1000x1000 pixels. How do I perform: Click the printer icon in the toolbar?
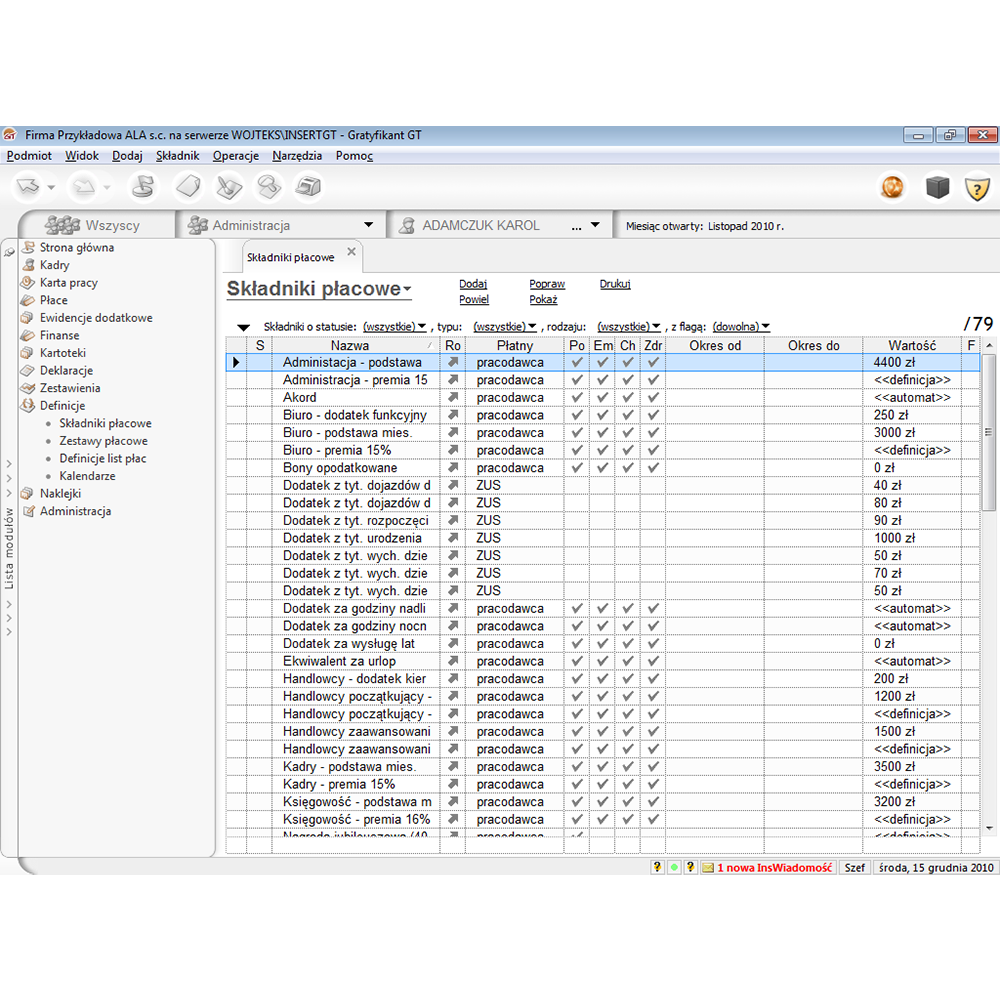(x=309, y=187)
